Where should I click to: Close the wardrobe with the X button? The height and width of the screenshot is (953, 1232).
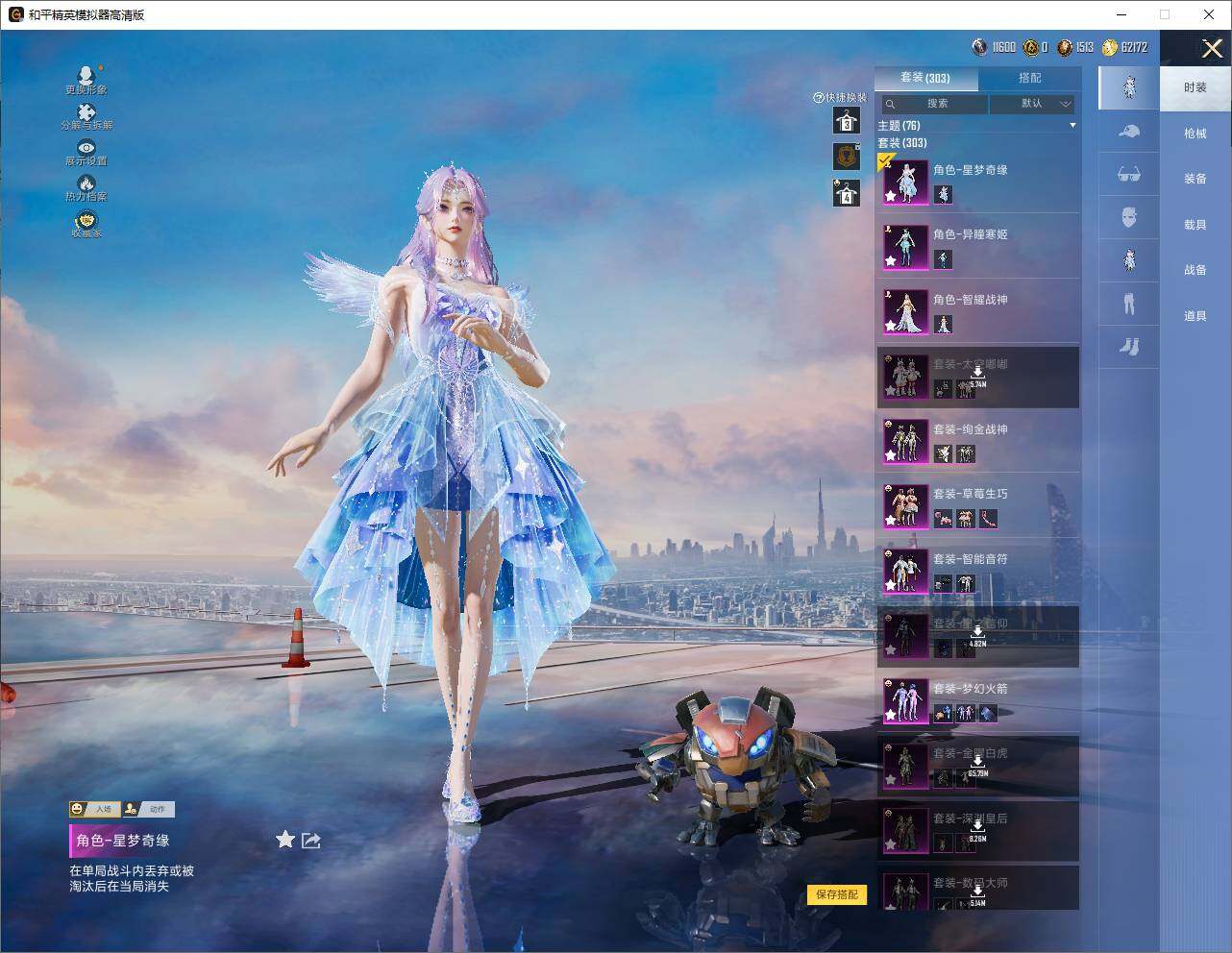1212,48
